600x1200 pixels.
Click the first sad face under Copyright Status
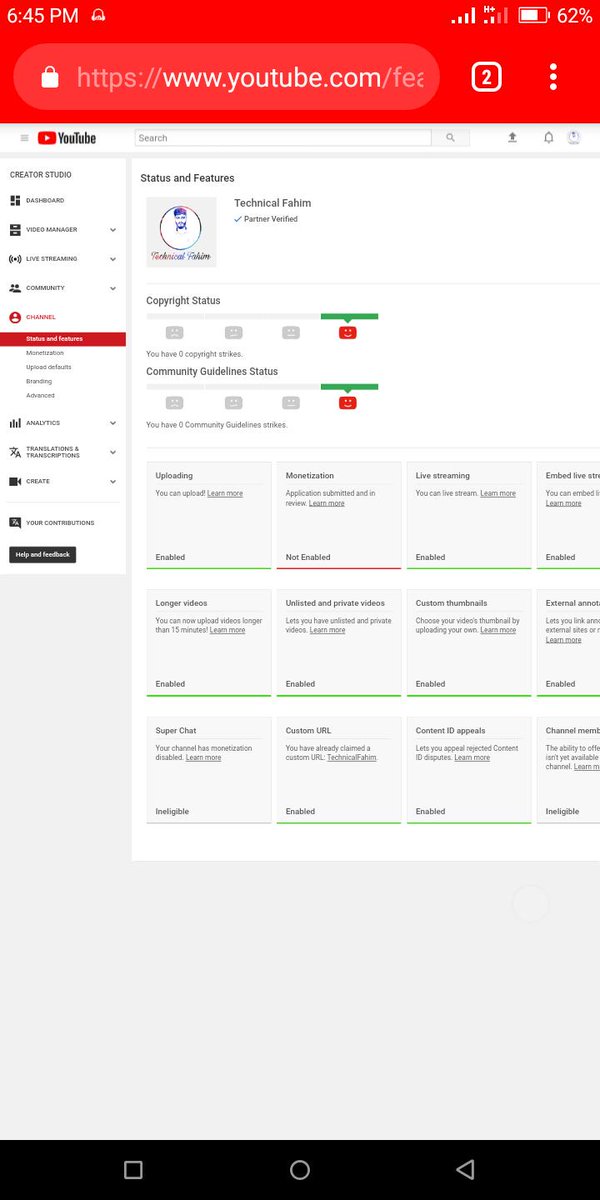point(175,332)
